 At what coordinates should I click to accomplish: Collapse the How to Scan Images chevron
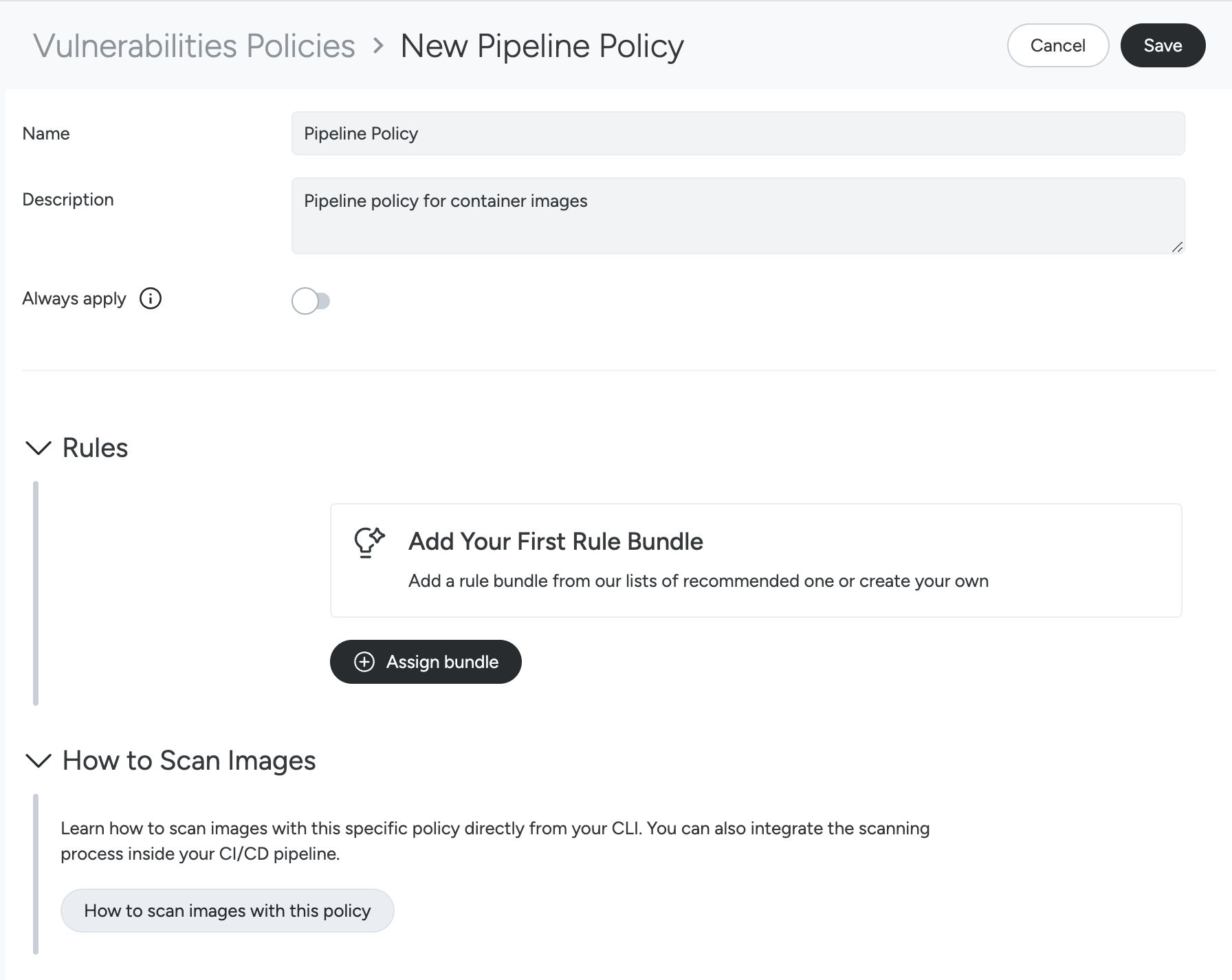(38, 761)
